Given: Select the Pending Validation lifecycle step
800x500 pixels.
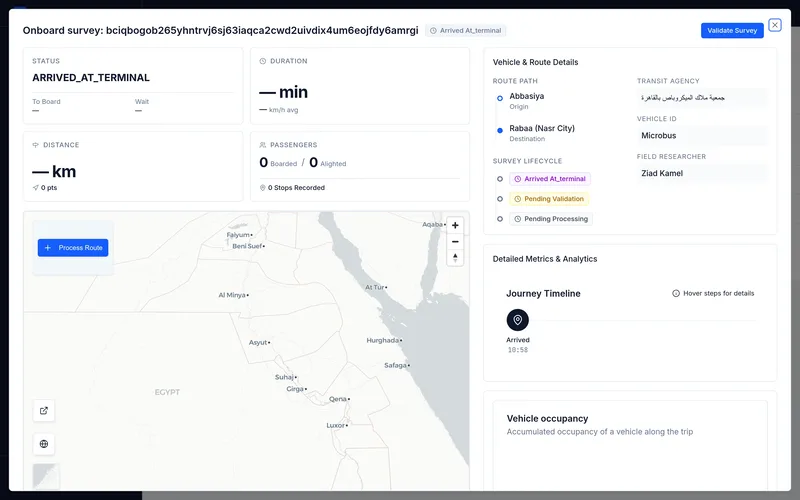Looking at the screenshot, I should pos(548,198).
